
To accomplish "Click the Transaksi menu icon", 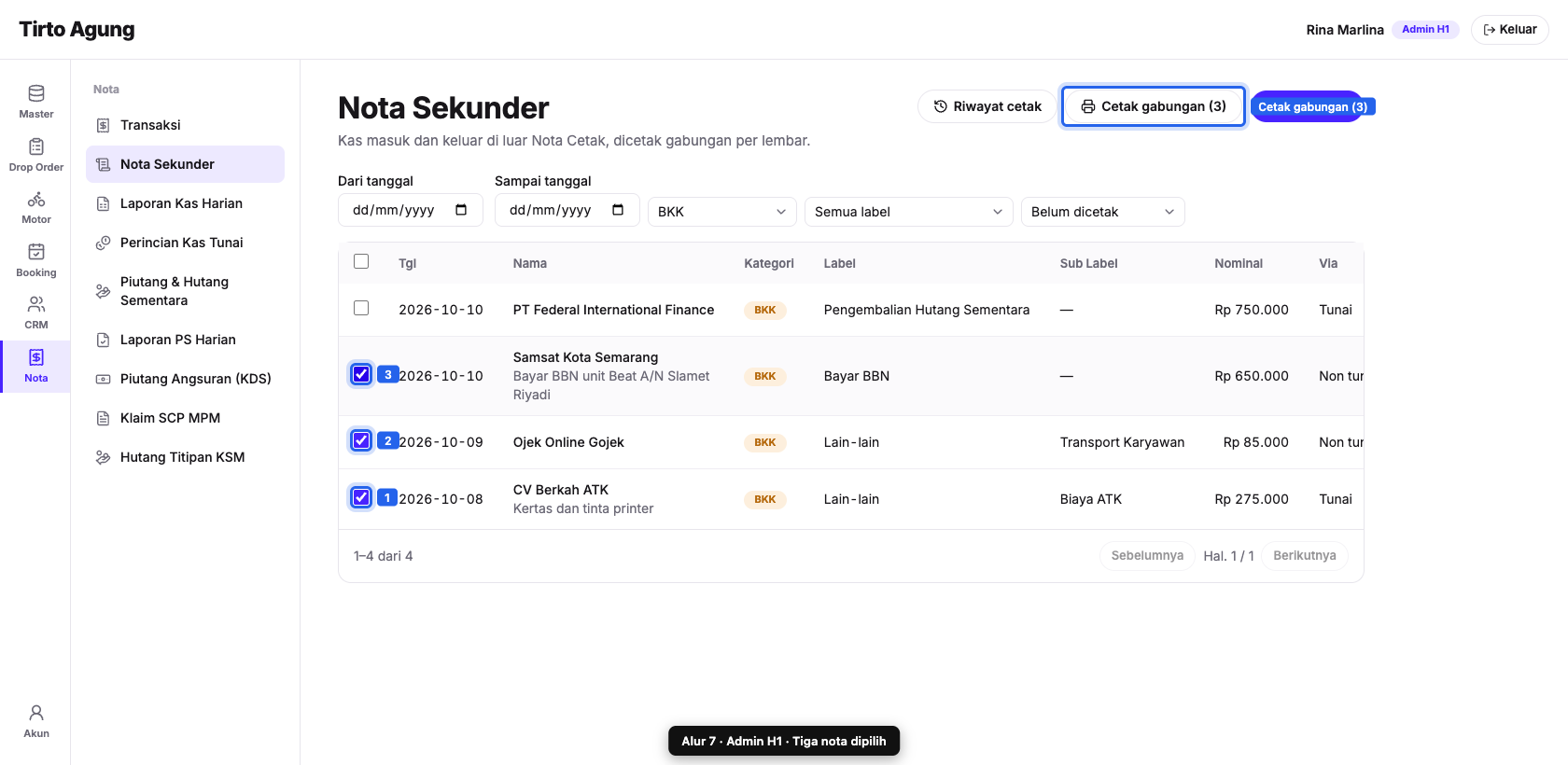I will point(104,125).
